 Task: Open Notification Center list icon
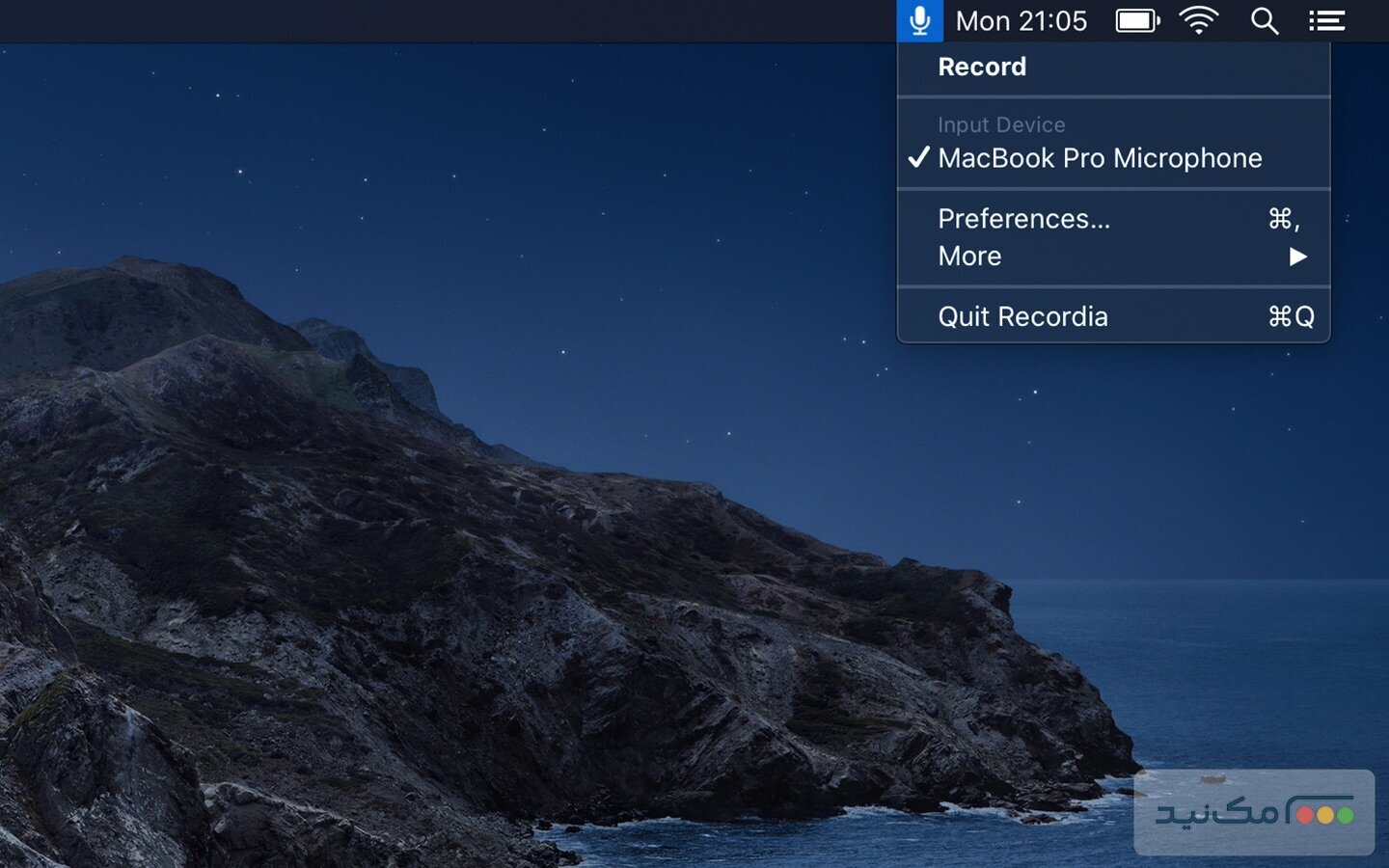(x=1326, y=20)
